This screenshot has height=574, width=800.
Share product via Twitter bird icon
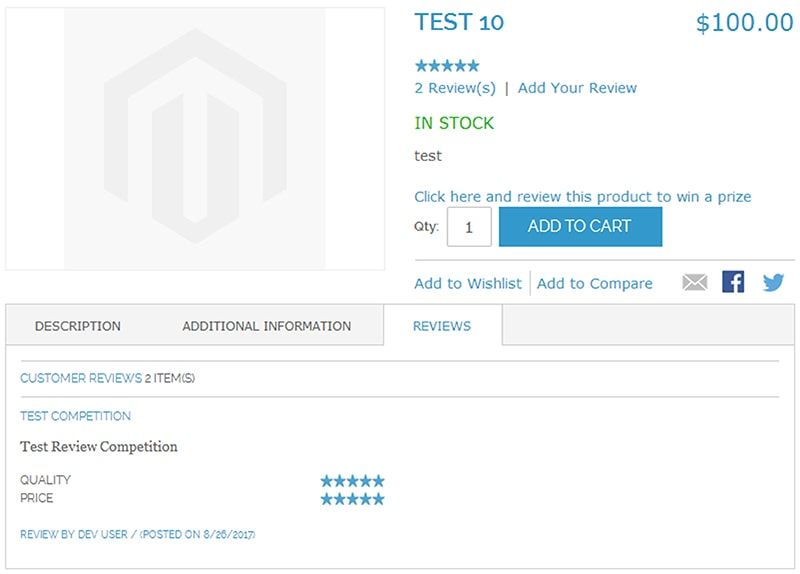[773, 283]
